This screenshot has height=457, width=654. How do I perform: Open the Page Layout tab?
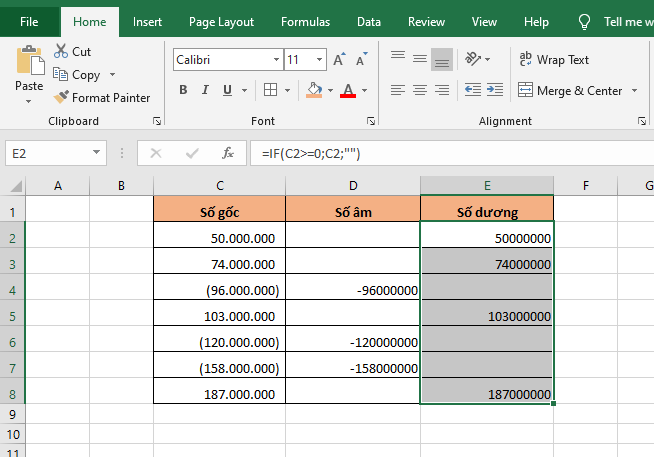[x=221, y=21]
